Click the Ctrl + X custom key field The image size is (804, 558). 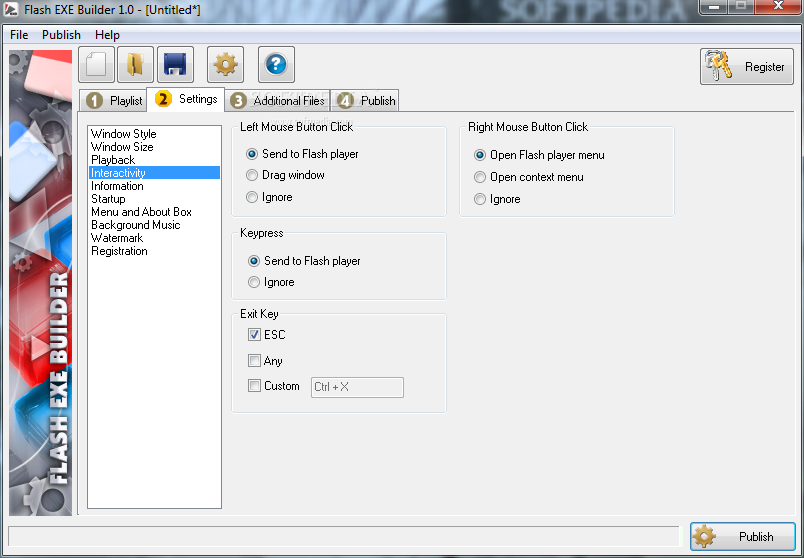coord(357,387)
